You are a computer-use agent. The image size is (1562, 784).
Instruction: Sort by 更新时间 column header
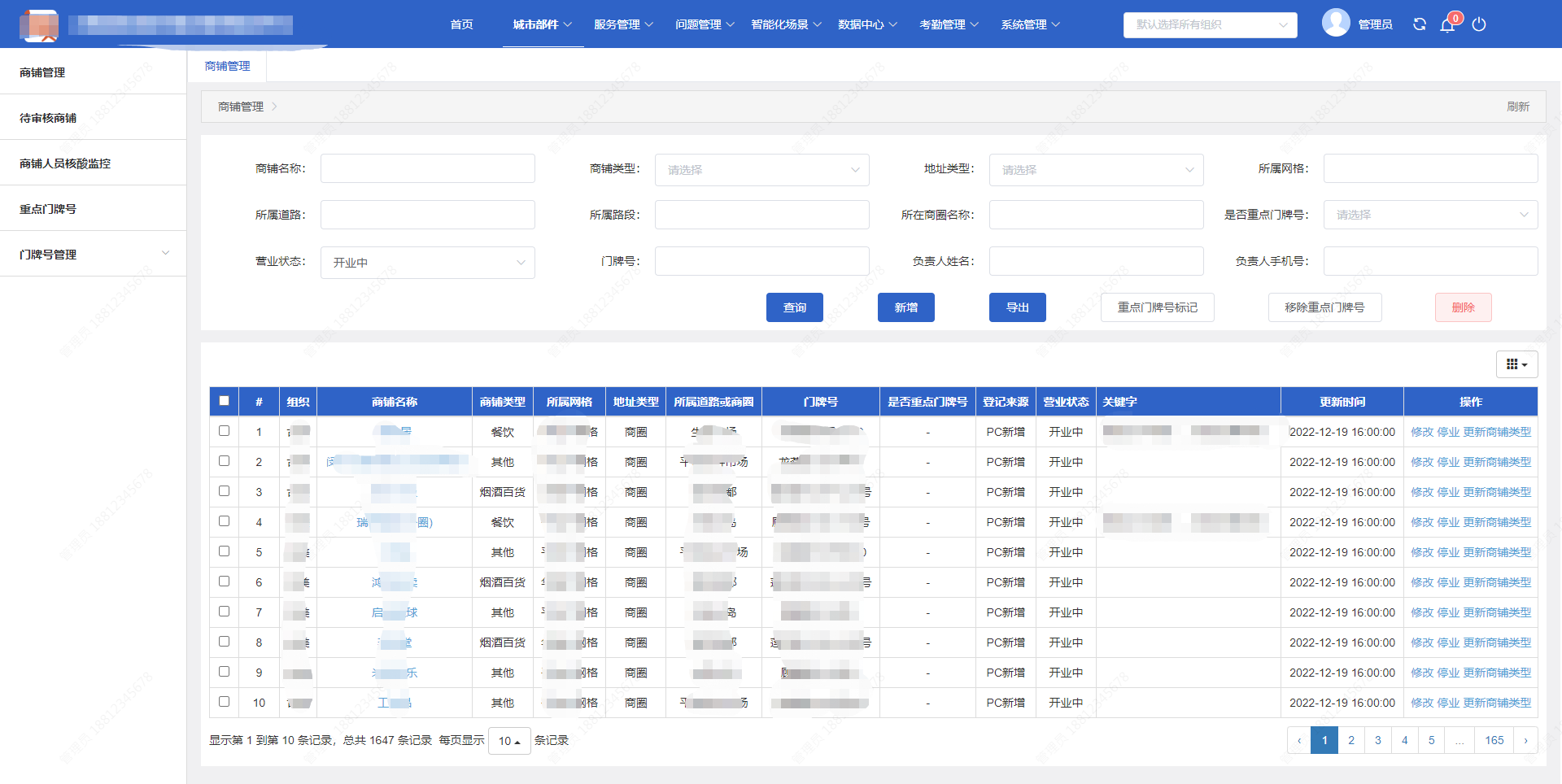[x=1342, y=402]
